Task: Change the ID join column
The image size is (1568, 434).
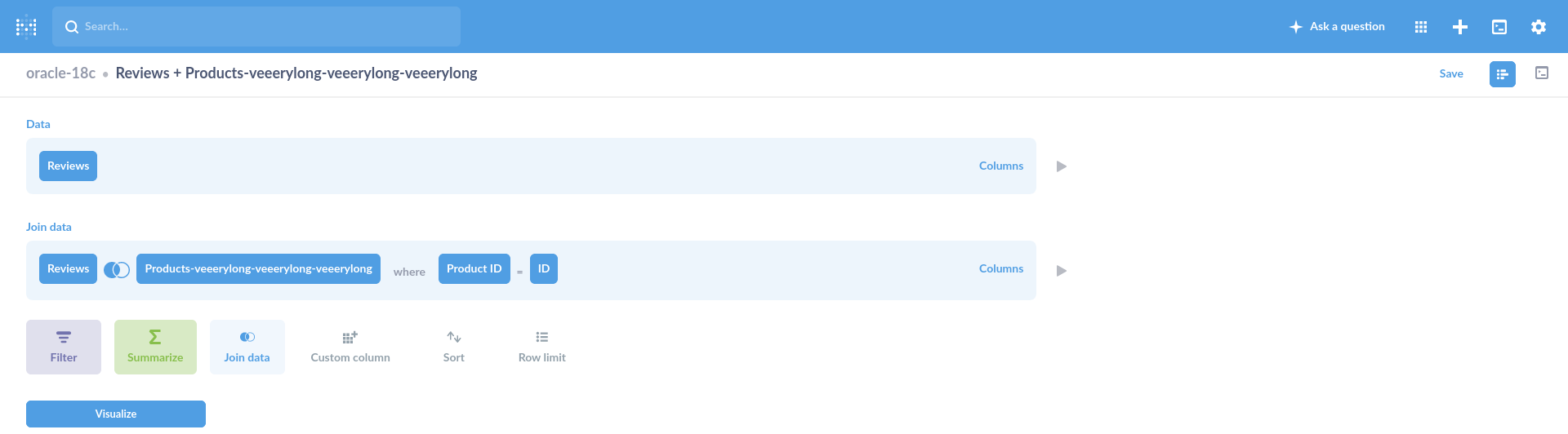Action: click(x=544, y=269)
